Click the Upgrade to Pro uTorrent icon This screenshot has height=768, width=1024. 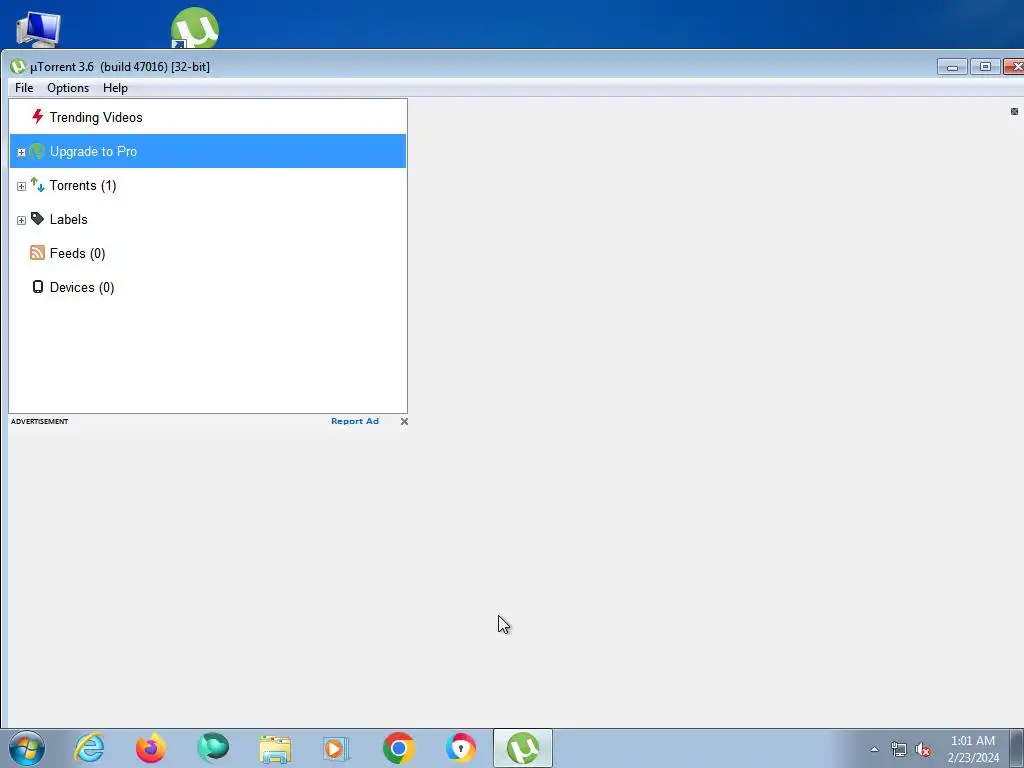point(37,151)
